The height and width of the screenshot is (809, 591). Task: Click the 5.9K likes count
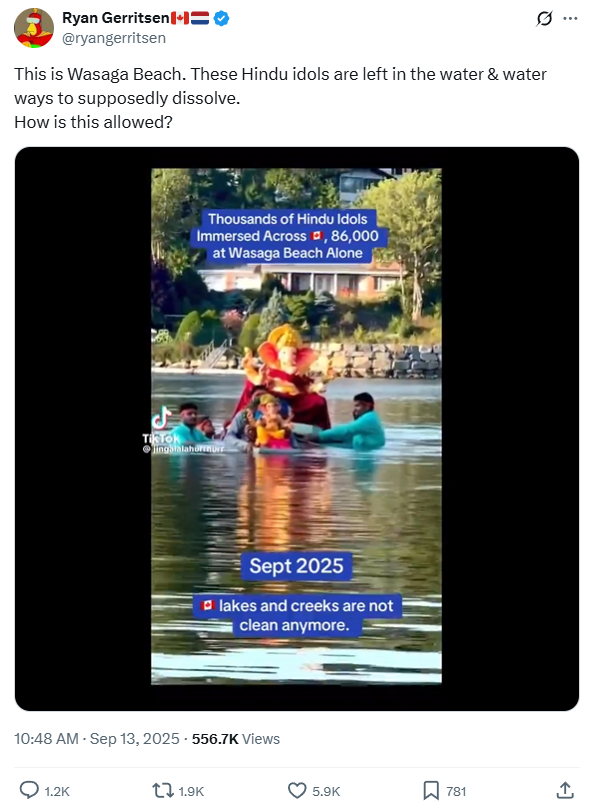coord(326,791)
